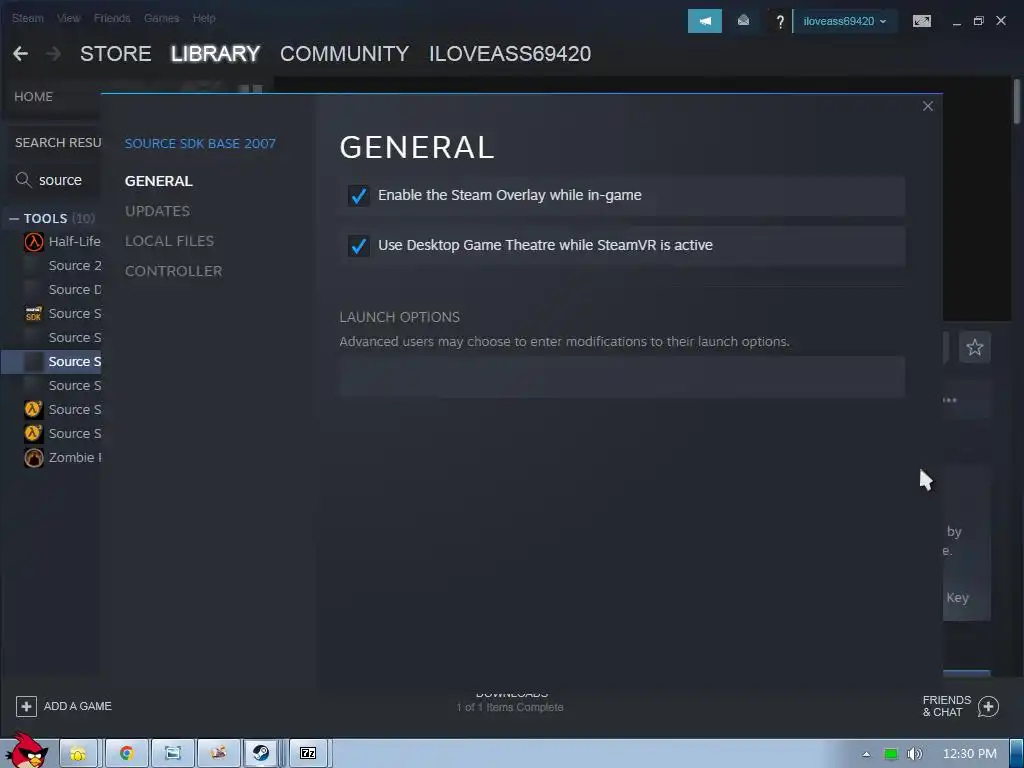
Task: Launch Chrome from the taskbar
Action: click(127, 753)
